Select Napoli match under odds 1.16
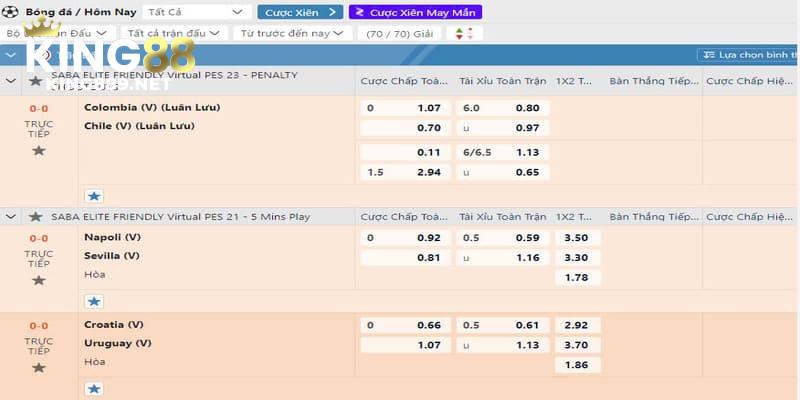Viewport: 800px width, 400px height. (503, 258)
